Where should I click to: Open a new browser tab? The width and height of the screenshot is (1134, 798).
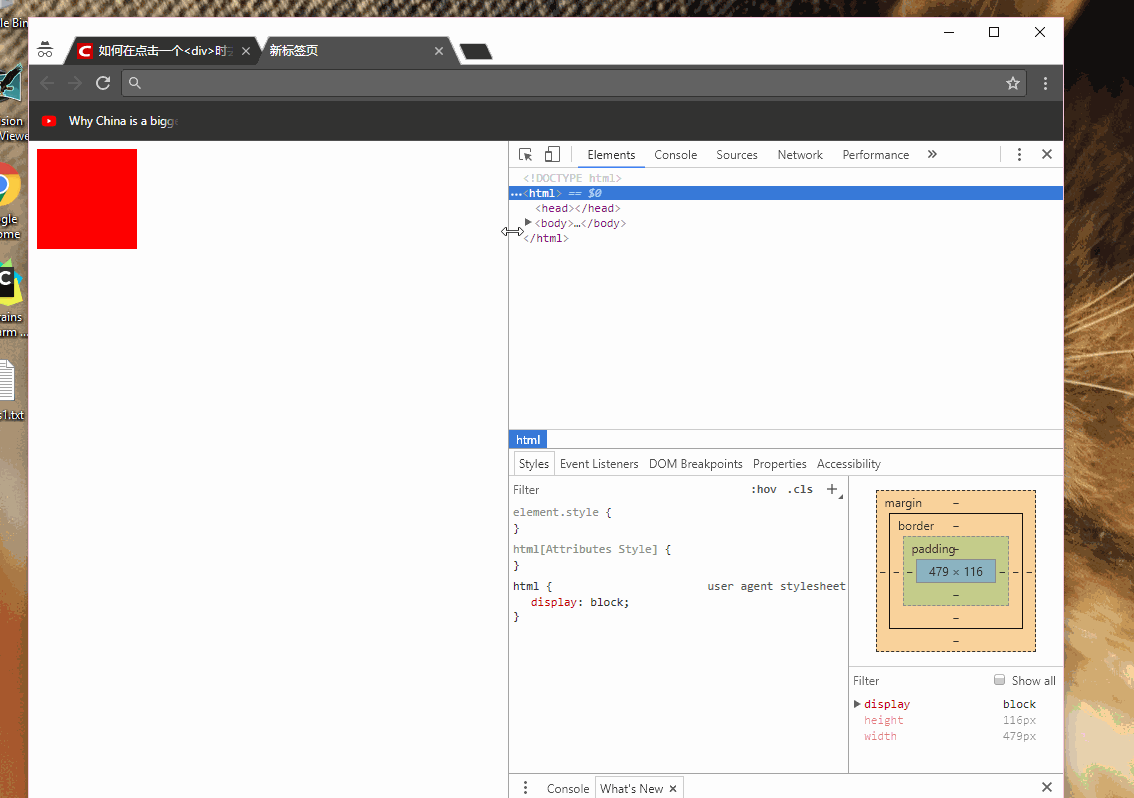click(476, 51)
